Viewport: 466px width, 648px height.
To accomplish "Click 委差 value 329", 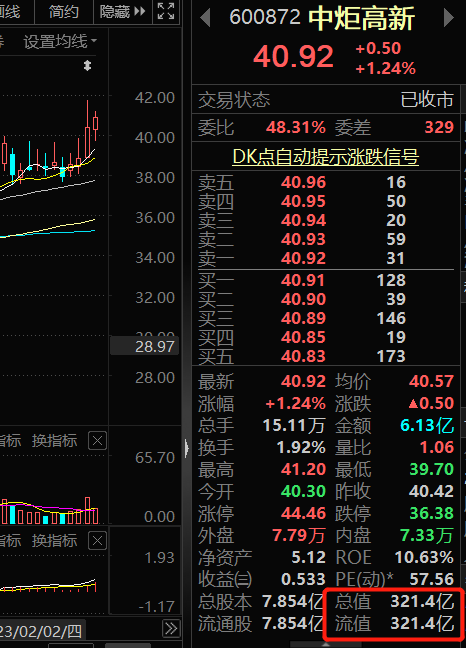I will (x=440, y=127).
